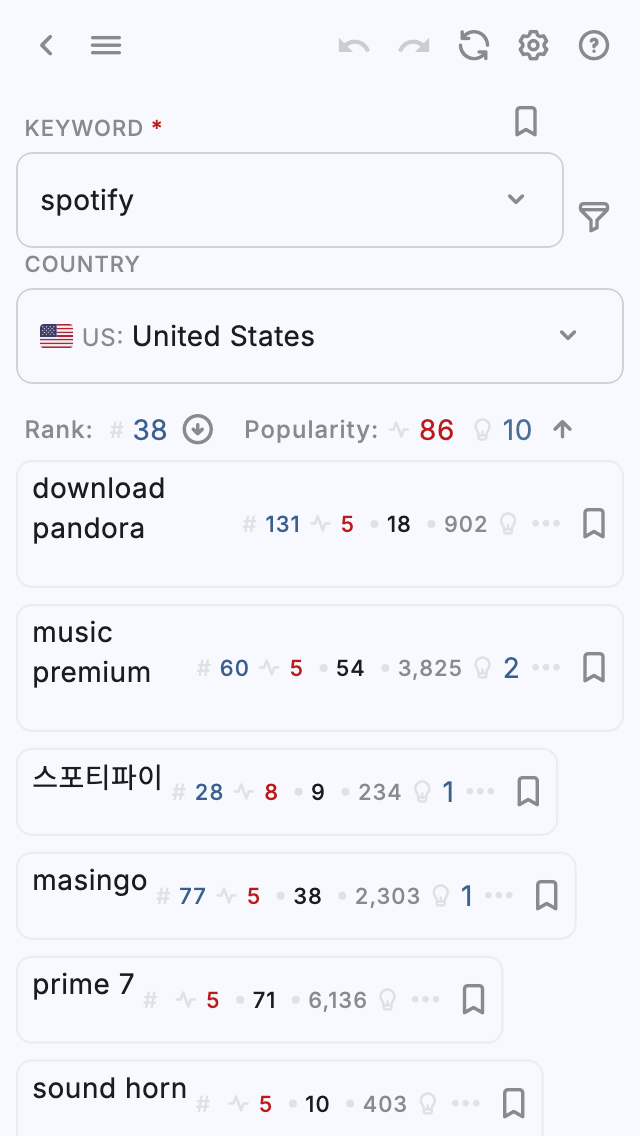Viewport: 640px width, 1136px height.
Task: Click the refresh sync icon
Action: (474, 45)
